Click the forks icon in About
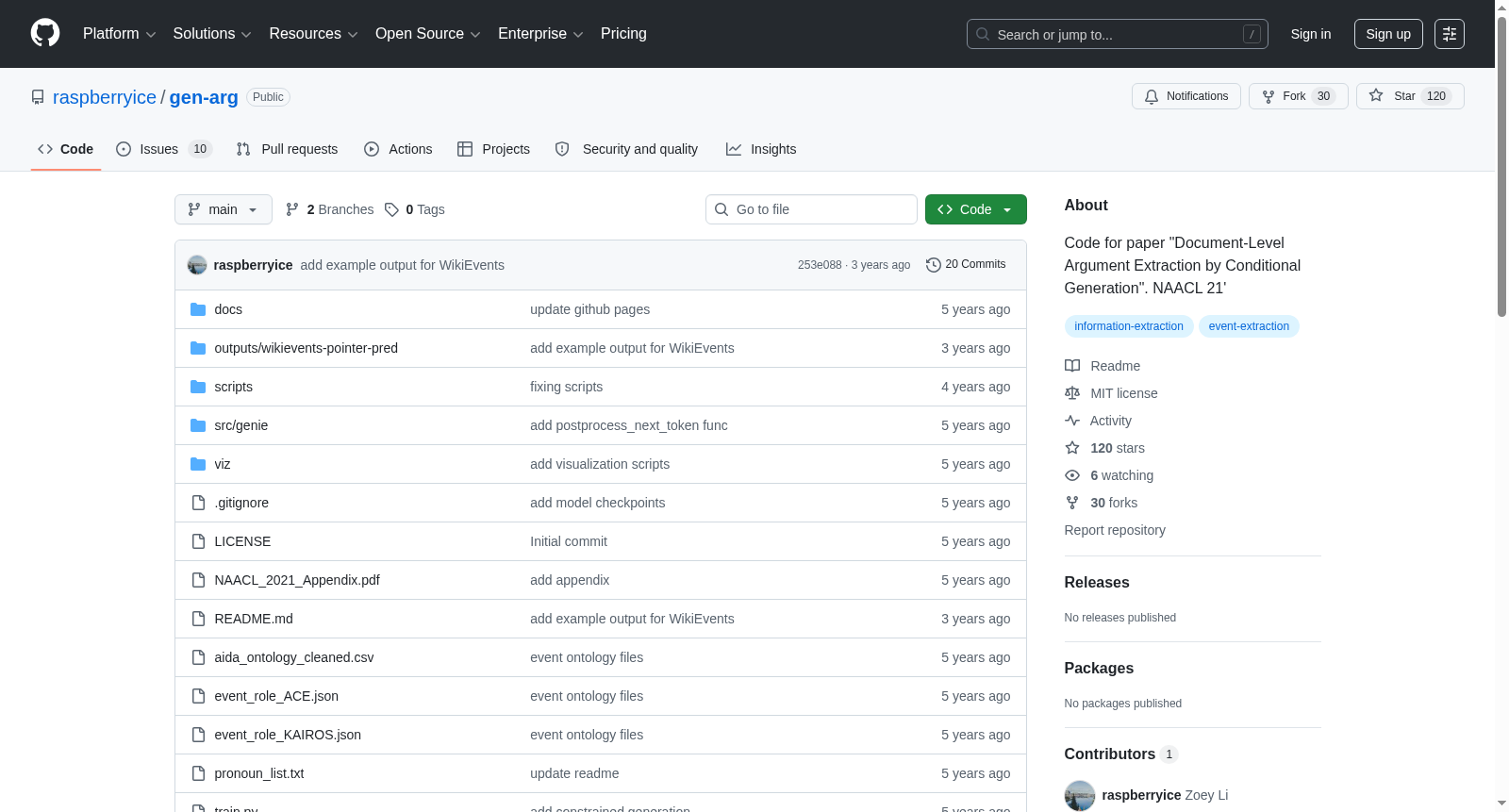1509x812 pixels. tap(1072, 503)
